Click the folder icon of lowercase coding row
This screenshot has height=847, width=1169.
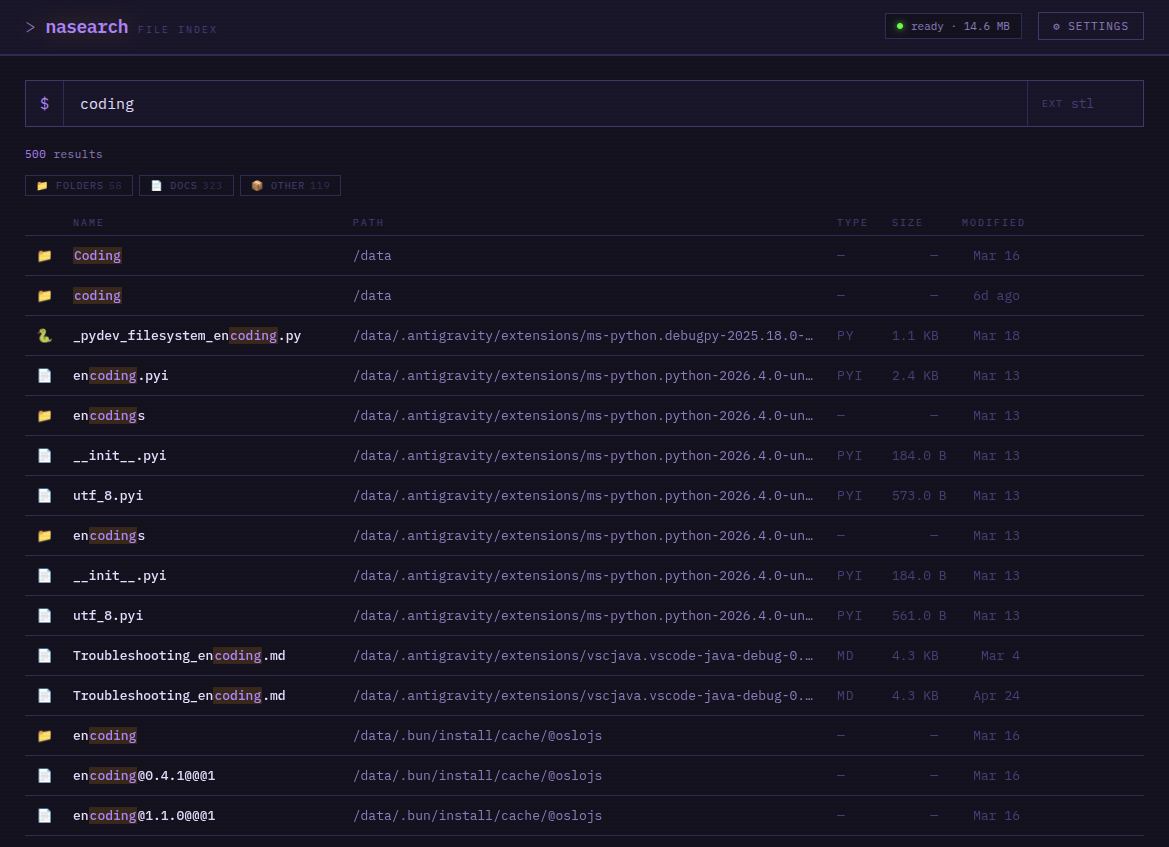point(45,296)
